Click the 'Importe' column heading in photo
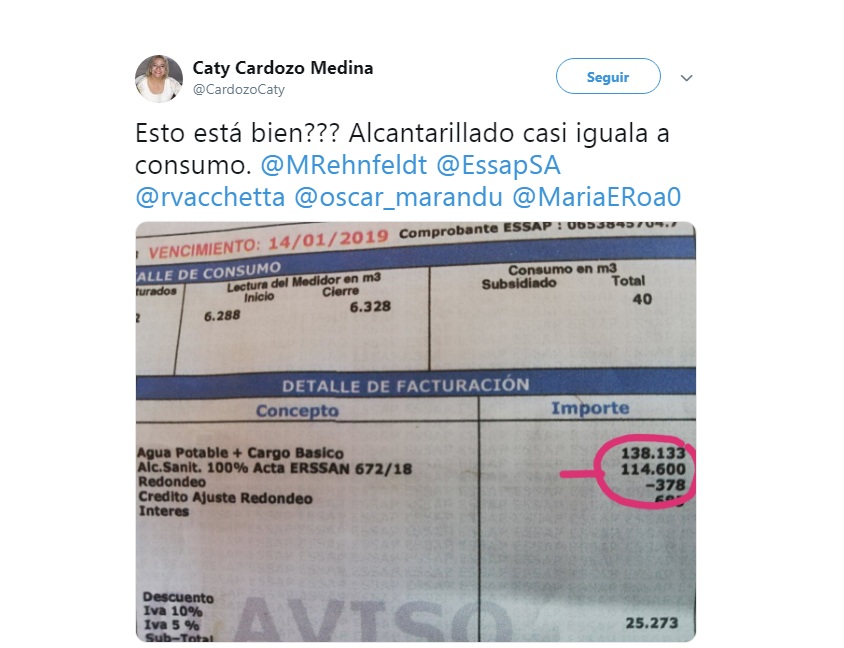The height and width of the screenshot is (648, 844). 590,408
